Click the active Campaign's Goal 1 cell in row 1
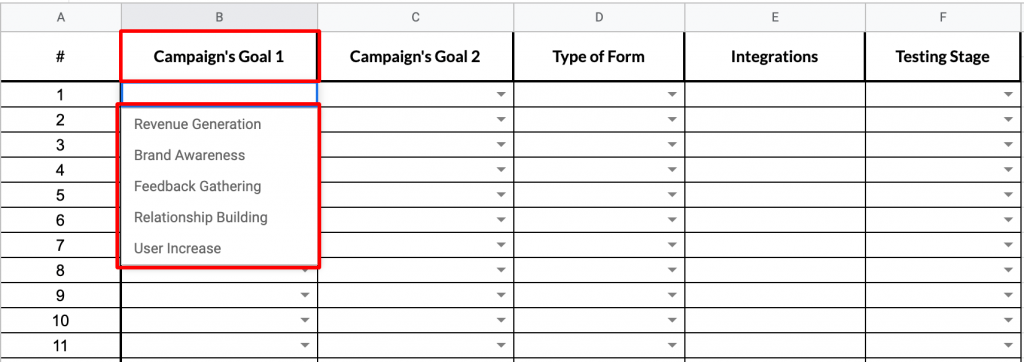 click(219, 95)
